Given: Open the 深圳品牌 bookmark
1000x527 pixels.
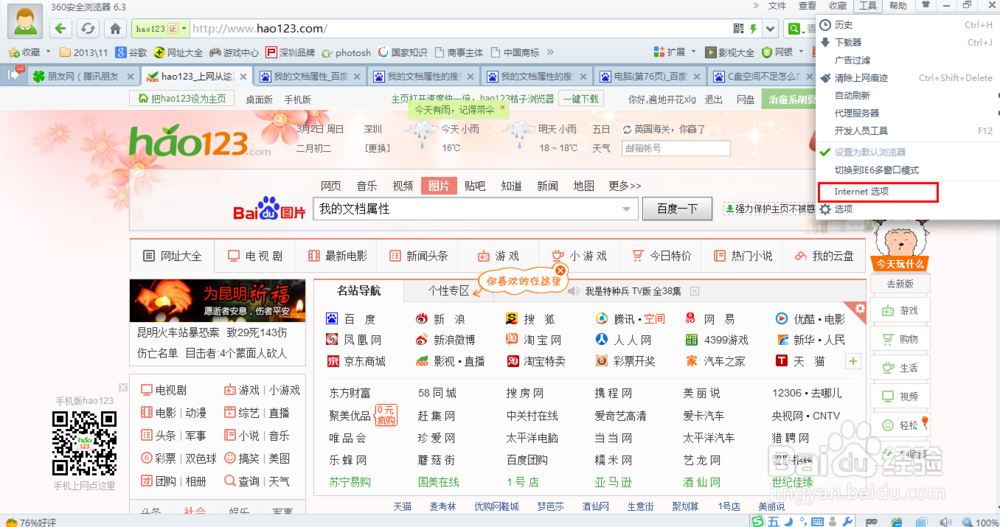Looking at the screenshot, I should coord(290,52).
